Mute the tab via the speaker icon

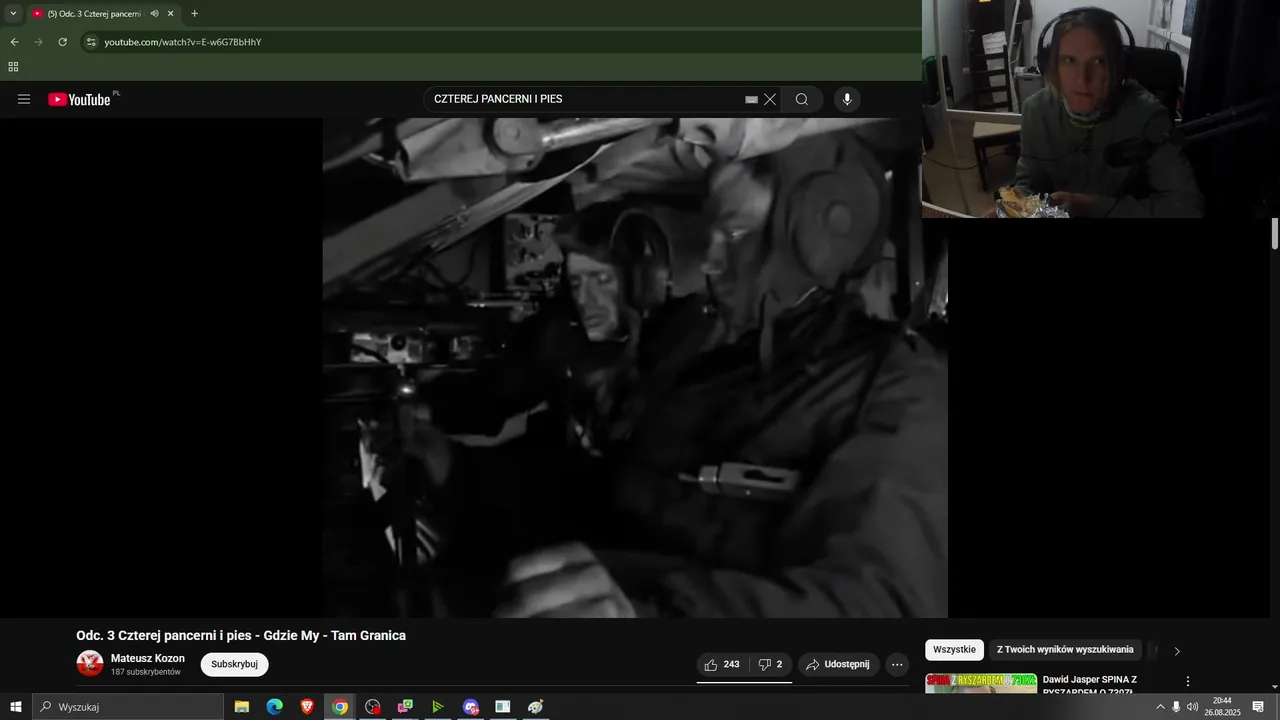(x=154, y=14)
